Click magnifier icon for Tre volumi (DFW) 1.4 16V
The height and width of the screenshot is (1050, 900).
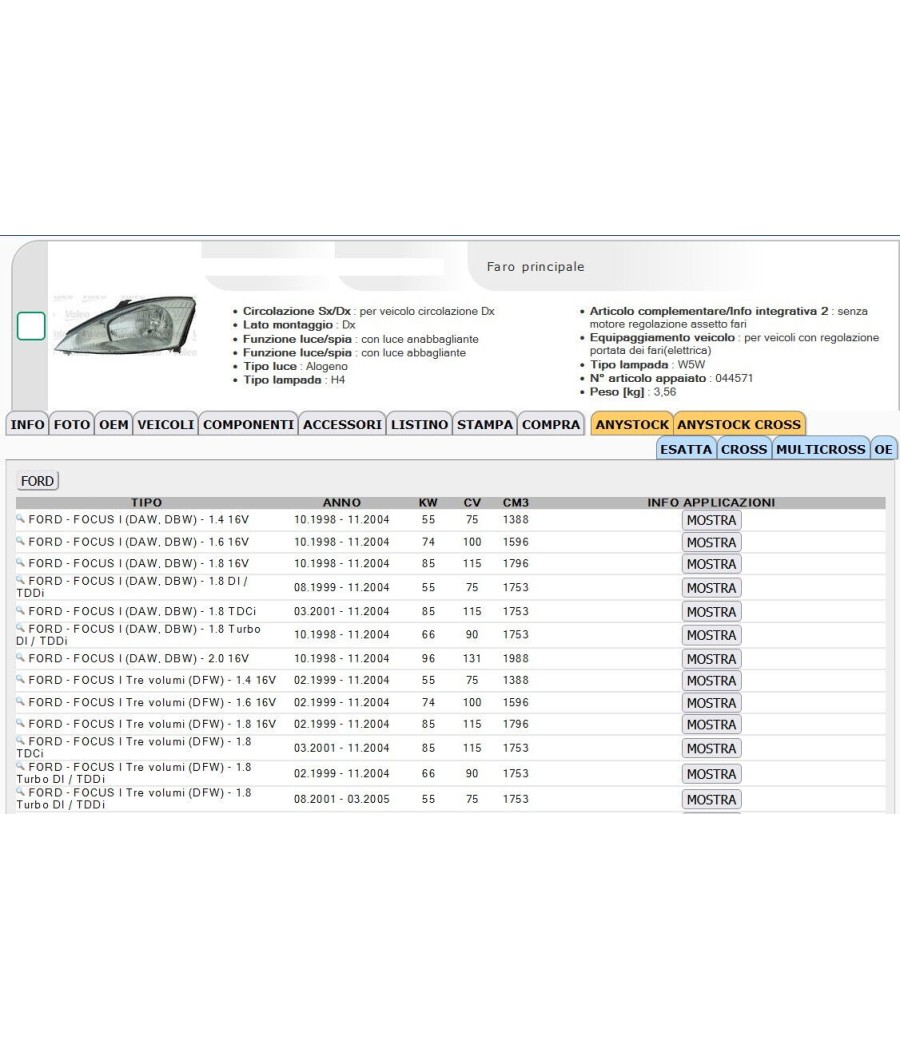point(21,679)
